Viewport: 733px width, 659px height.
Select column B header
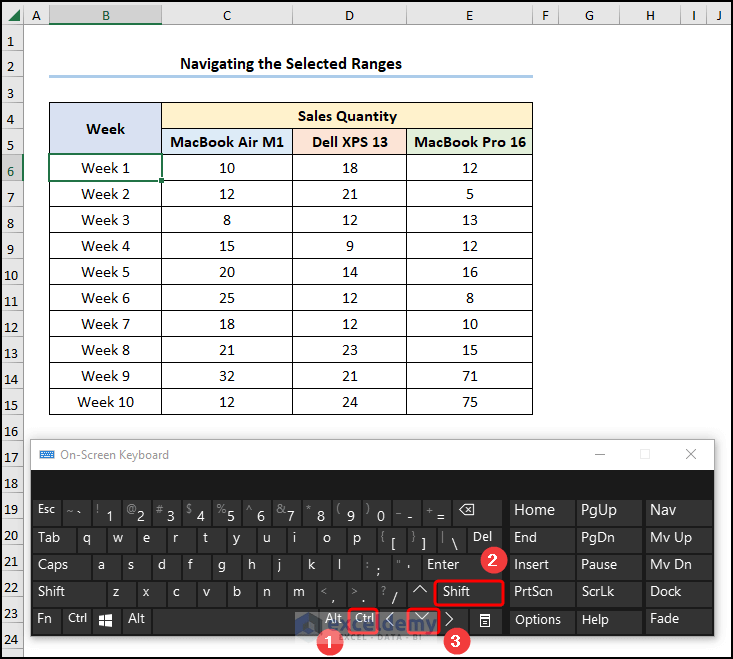coord(106,15)
